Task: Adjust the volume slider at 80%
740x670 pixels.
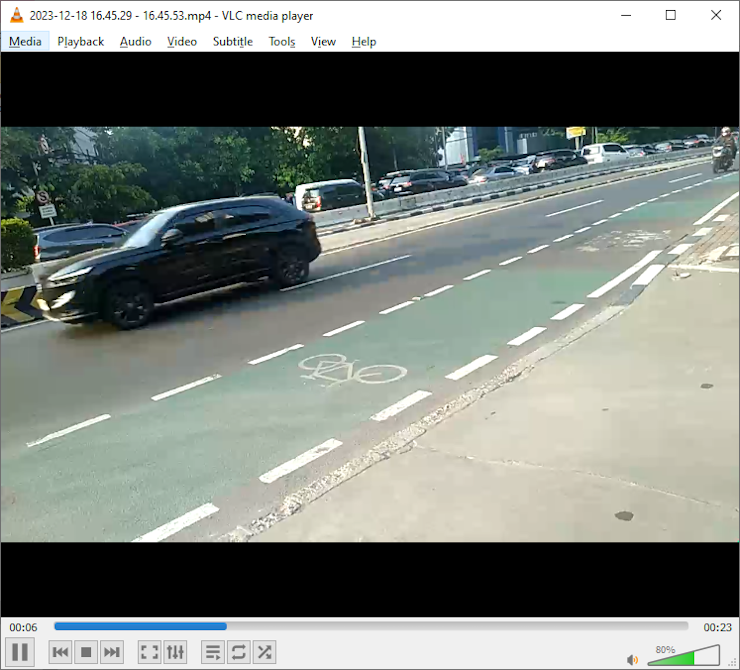Action: click(x=684, y=655)
